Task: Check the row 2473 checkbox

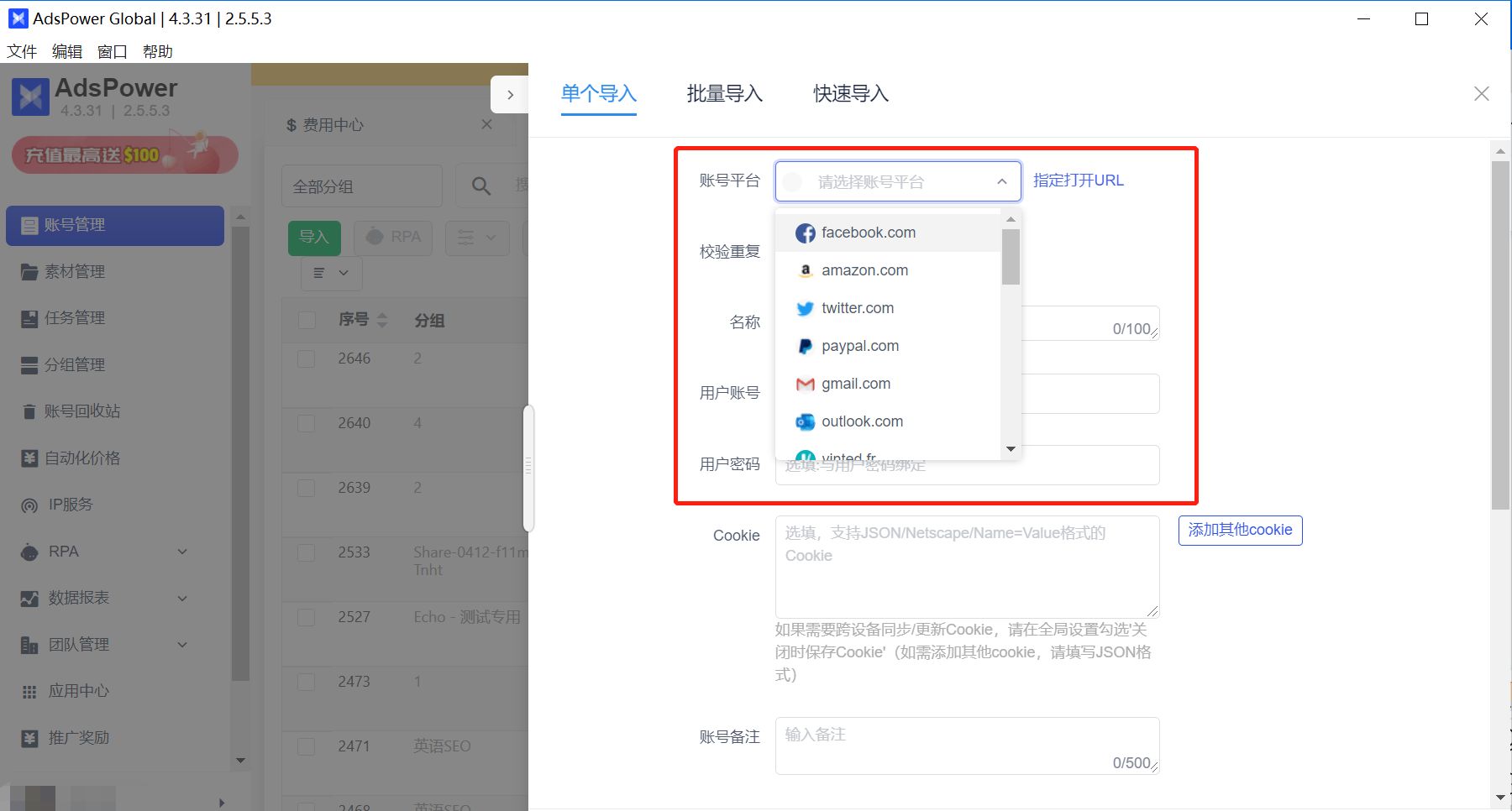Action: point(307,682)
